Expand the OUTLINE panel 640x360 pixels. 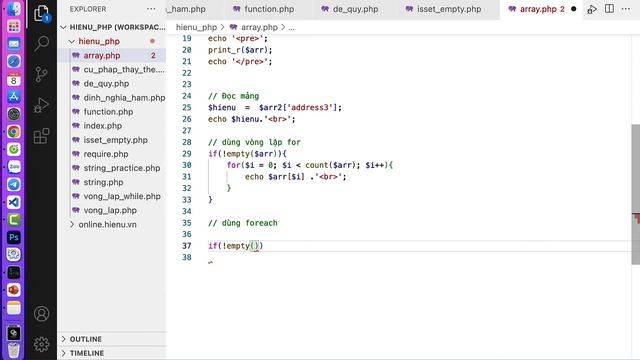click(x=112, y=339)
